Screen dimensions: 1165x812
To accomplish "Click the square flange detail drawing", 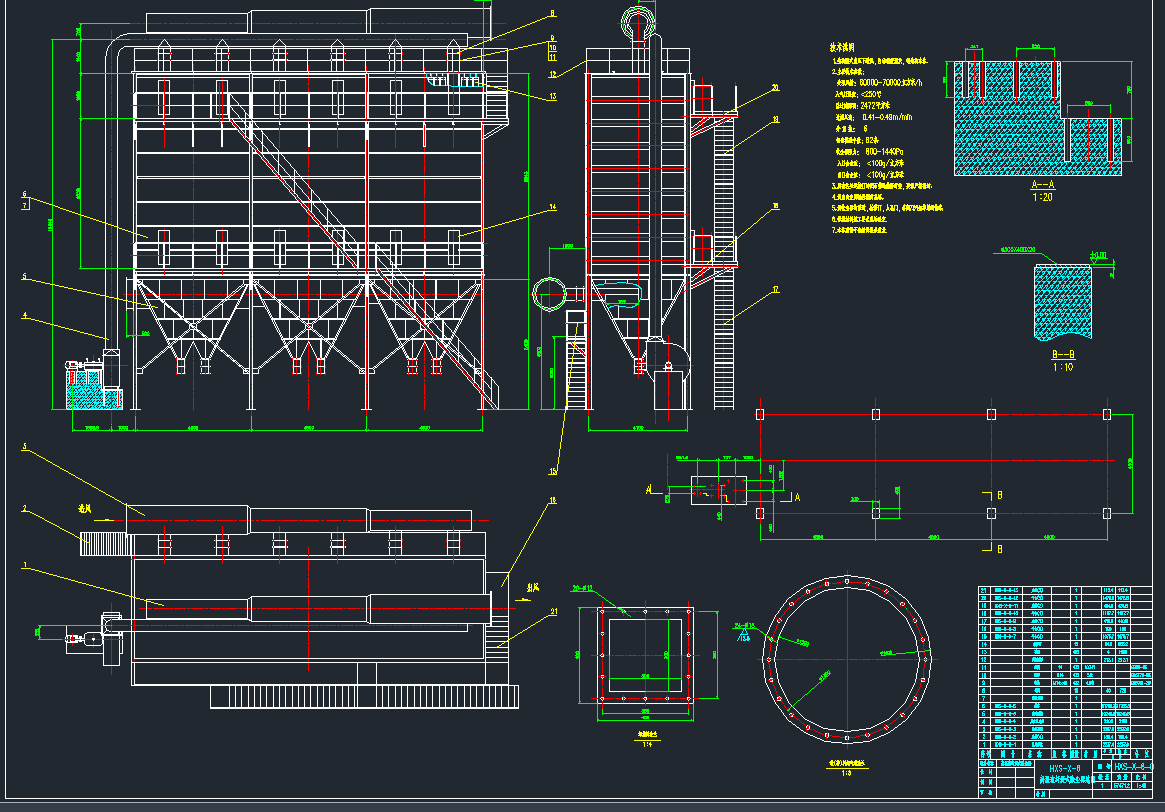I will [x=646, y=660].
